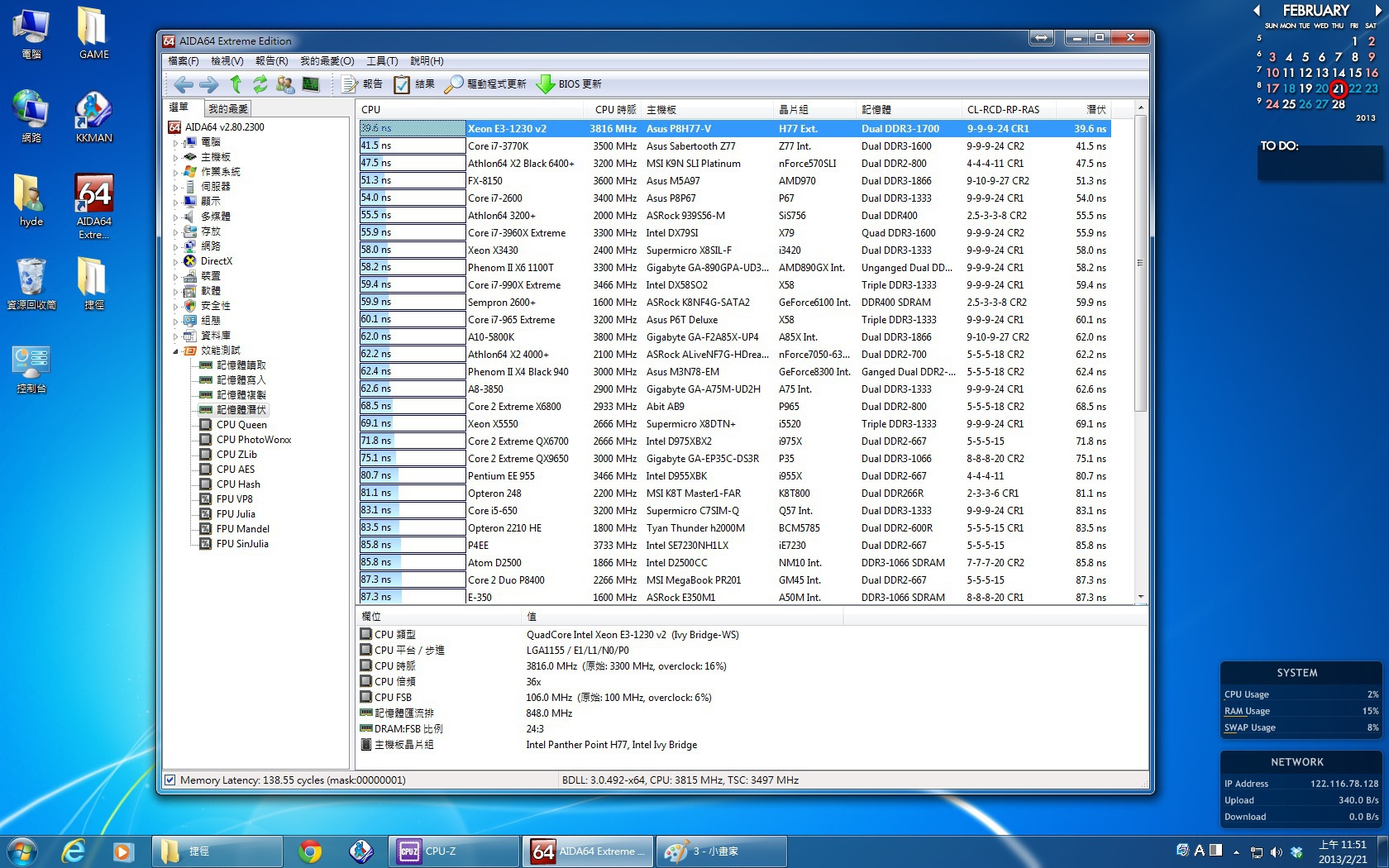Expand the 伺服器 tree node
Viewport: 1389px width, 868px height.
[175, 187]
